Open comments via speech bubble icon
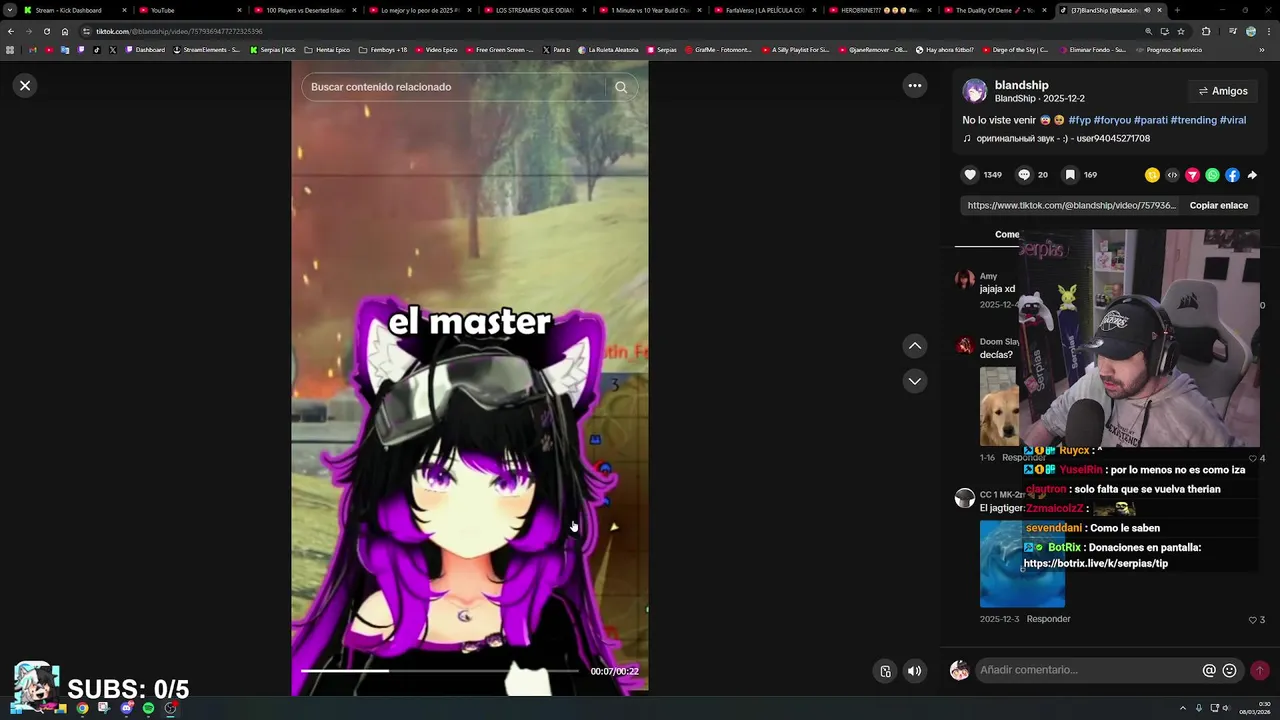Screen dimensions: 1280x720 1024,175
